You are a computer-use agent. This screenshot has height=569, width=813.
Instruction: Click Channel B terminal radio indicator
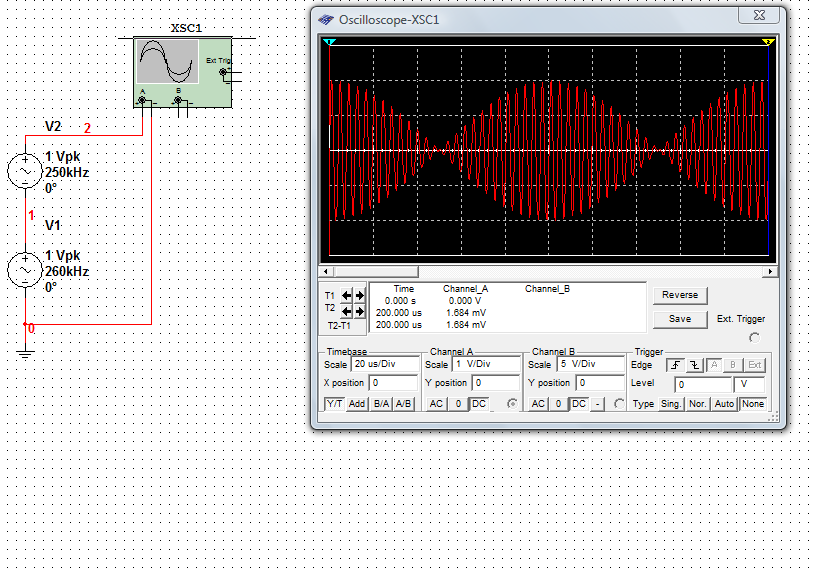pos(619,404)
